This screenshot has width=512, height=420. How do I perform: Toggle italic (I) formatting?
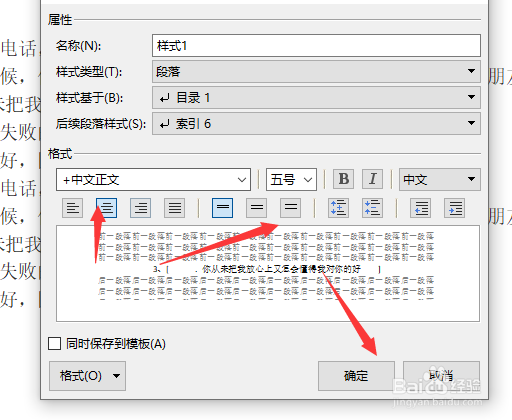(373, 179)
